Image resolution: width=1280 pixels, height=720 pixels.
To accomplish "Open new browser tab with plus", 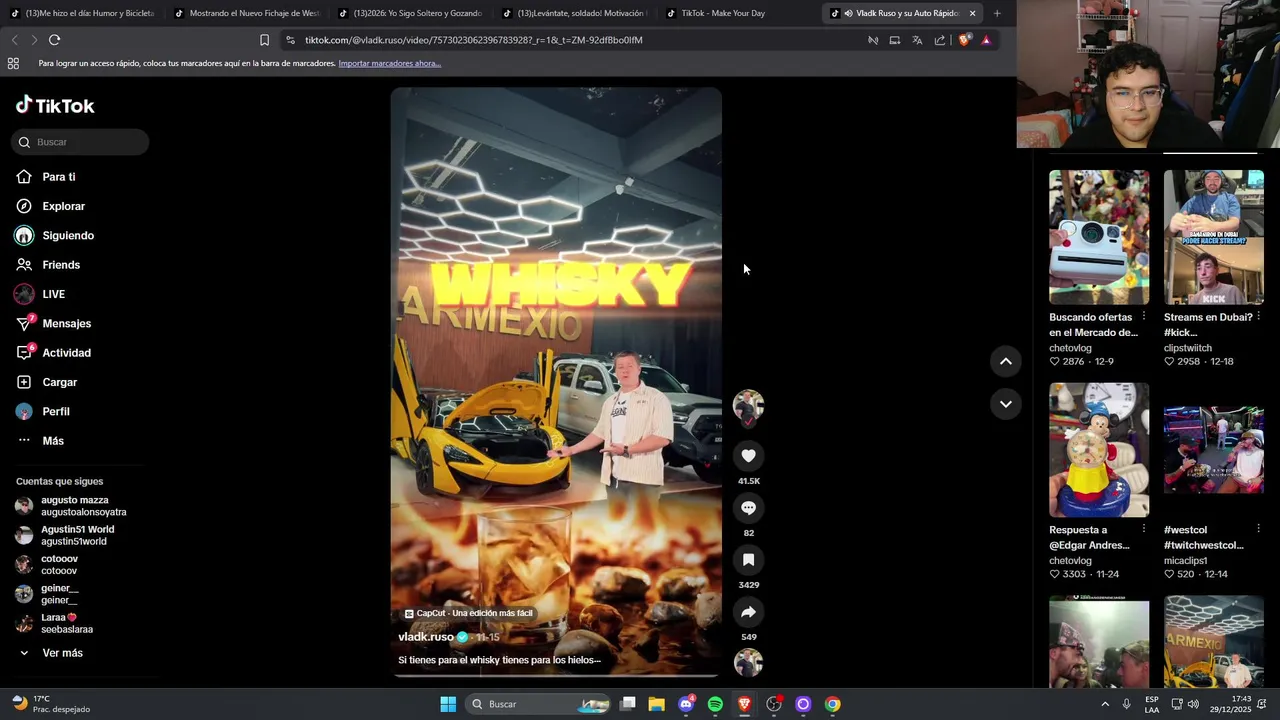I will click(997, 13).
